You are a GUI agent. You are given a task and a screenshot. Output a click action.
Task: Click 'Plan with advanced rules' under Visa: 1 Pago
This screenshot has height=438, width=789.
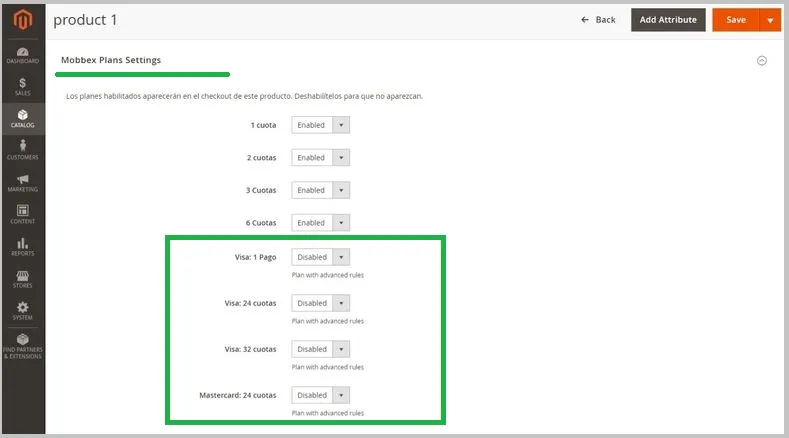coord(328,275)
